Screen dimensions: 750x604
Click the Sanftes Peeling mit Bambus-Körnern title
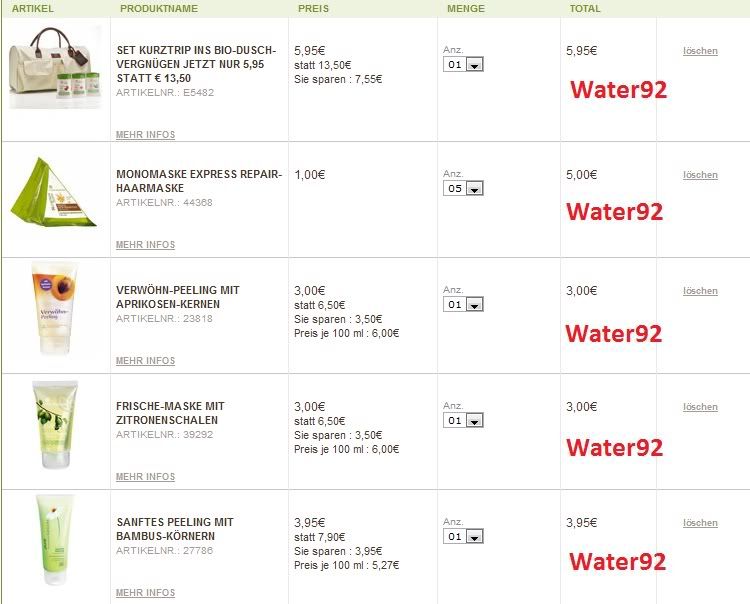click(175, 529)
